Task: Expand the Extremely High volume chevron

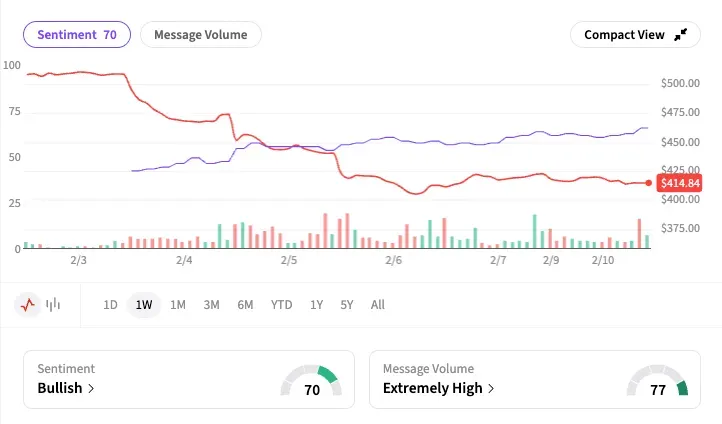Action: click(491, 388)
